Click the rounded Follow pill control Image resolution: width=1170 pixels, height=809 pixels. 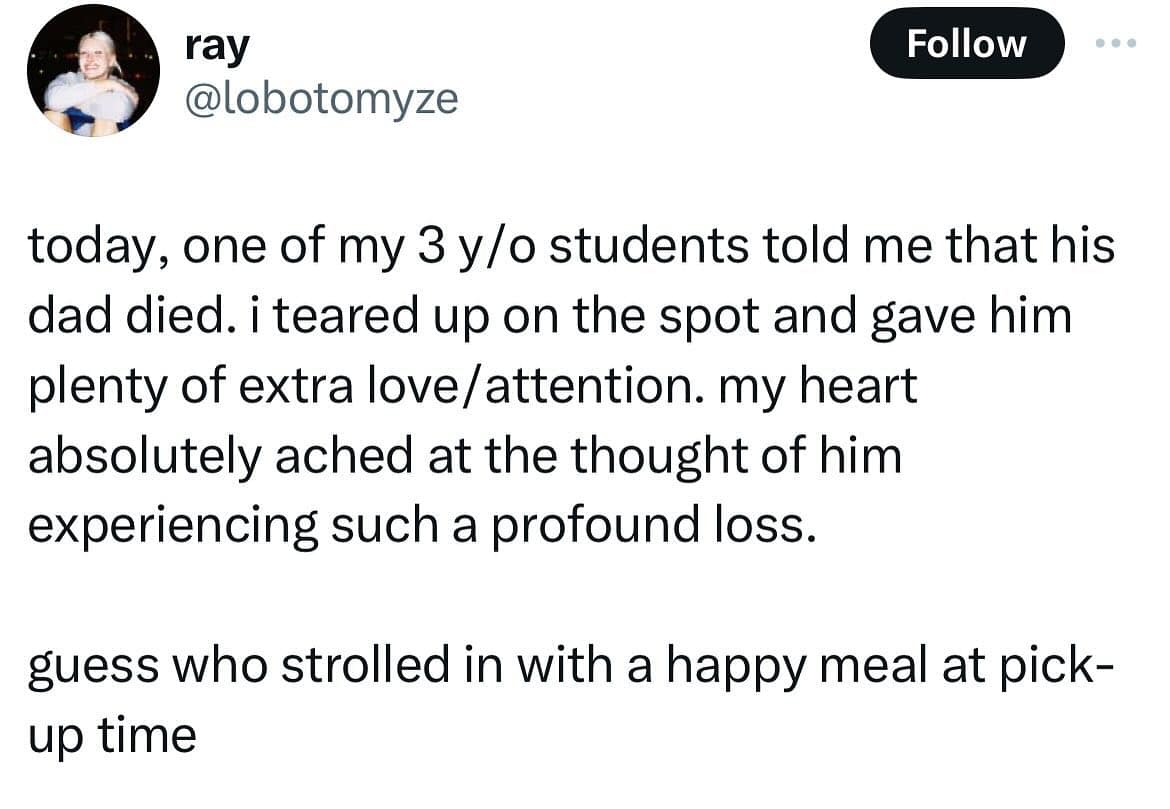pos(966,42)
